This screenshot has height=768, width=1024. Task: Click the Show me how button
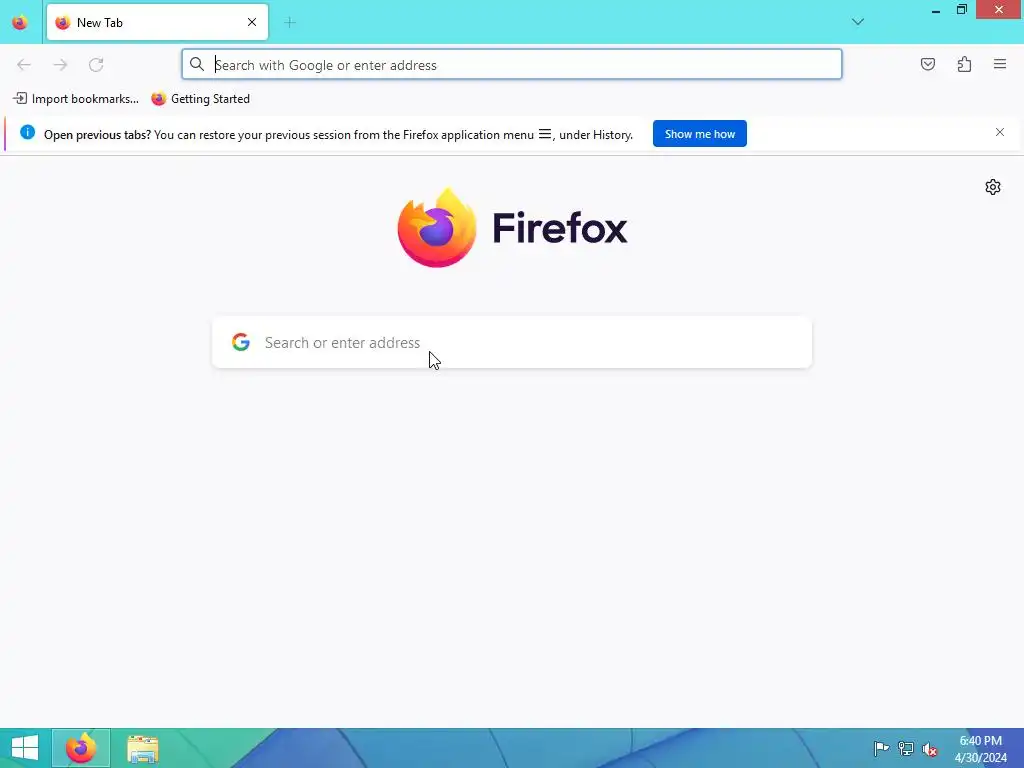[699, 134]
